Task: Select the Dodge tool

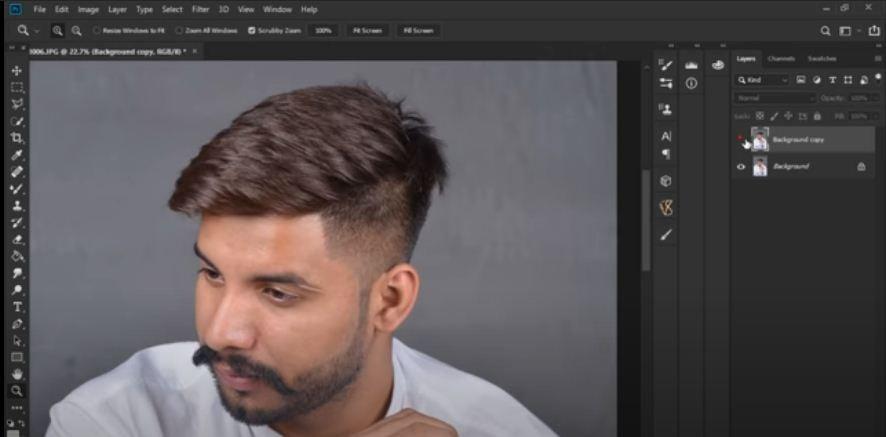Action: (17, 290)
